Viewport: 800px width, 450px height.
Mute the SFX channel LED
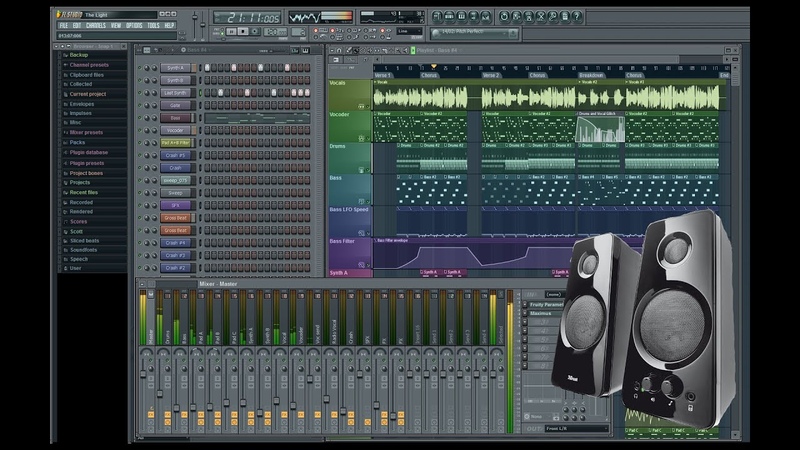[x=139, y=205]
